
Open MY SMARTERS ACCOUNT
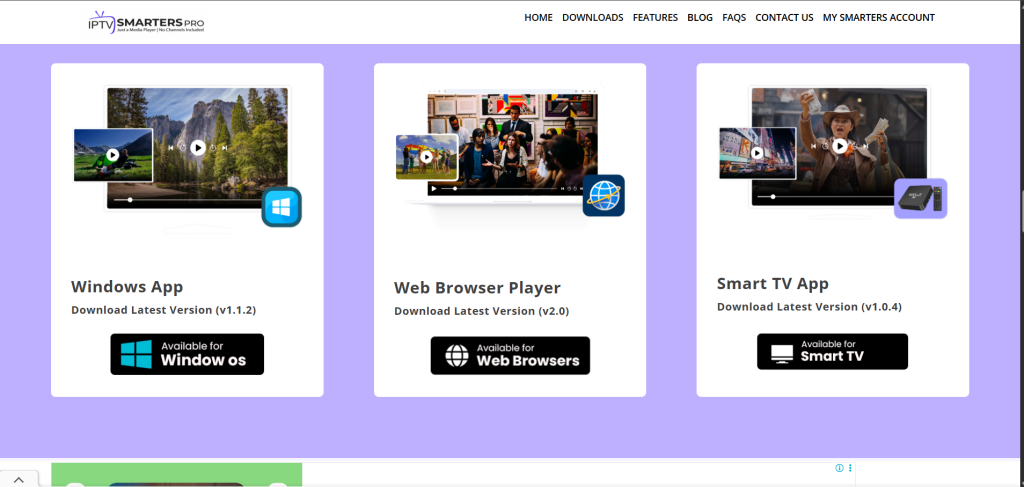click(x=878, y=18)
